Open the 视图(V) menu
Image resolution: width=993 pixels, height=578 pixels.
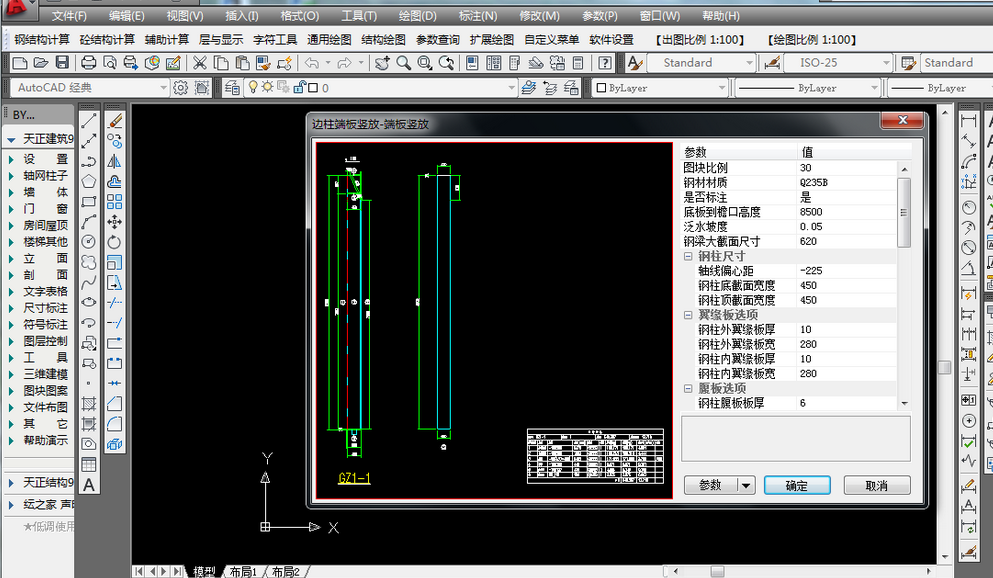185,16
